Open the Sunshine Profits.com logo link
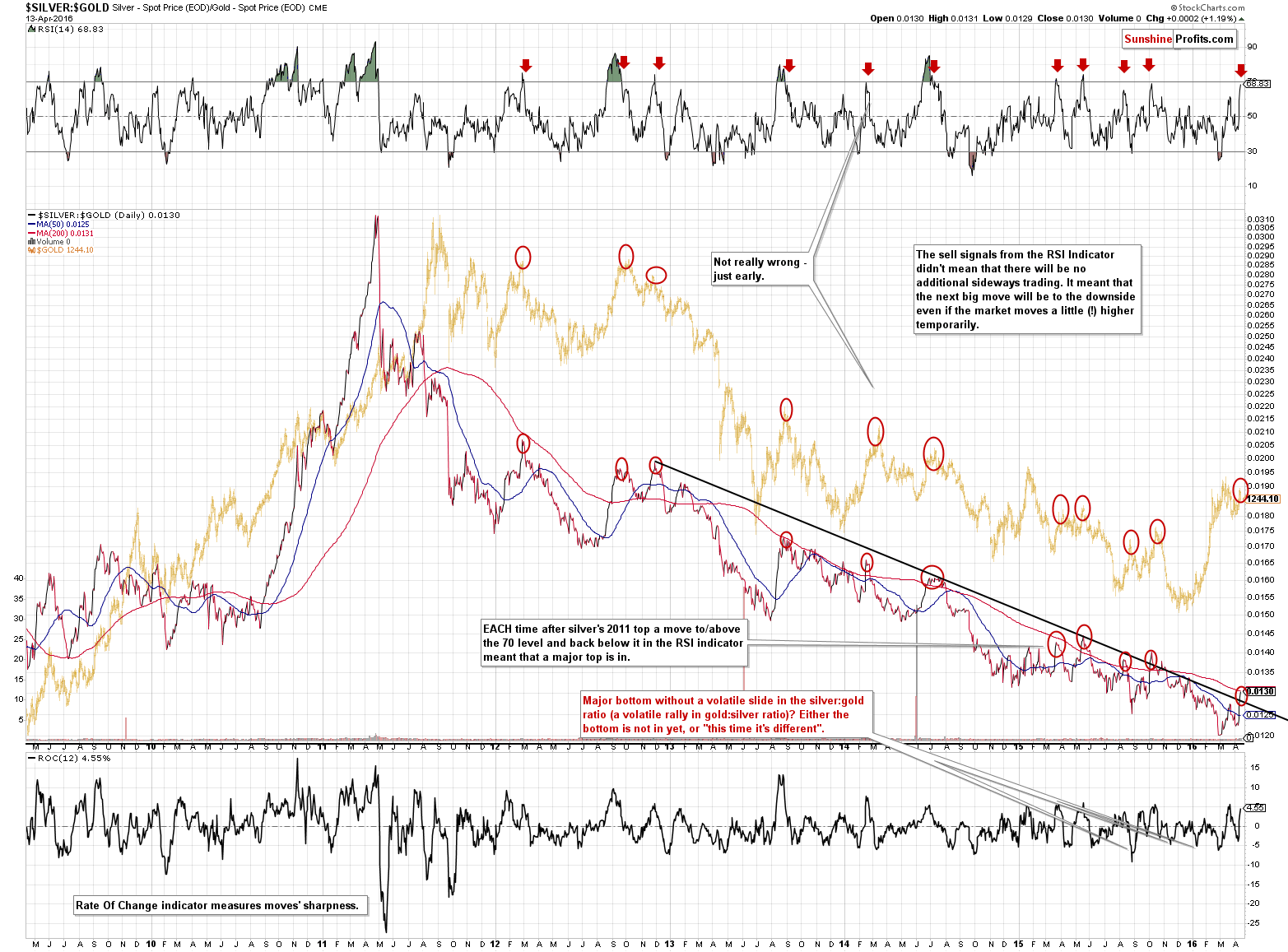 click(1179, 39)
